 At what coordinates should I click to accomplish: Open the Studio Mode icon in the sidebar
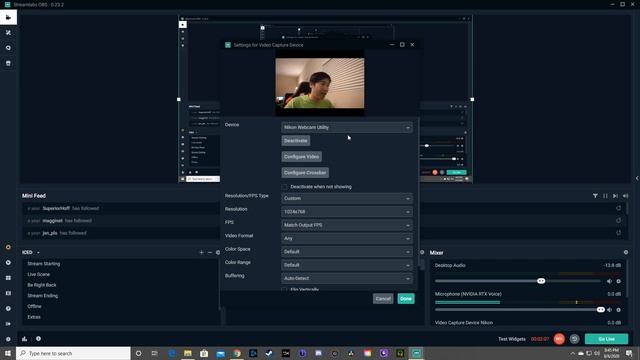coord(8,293)
